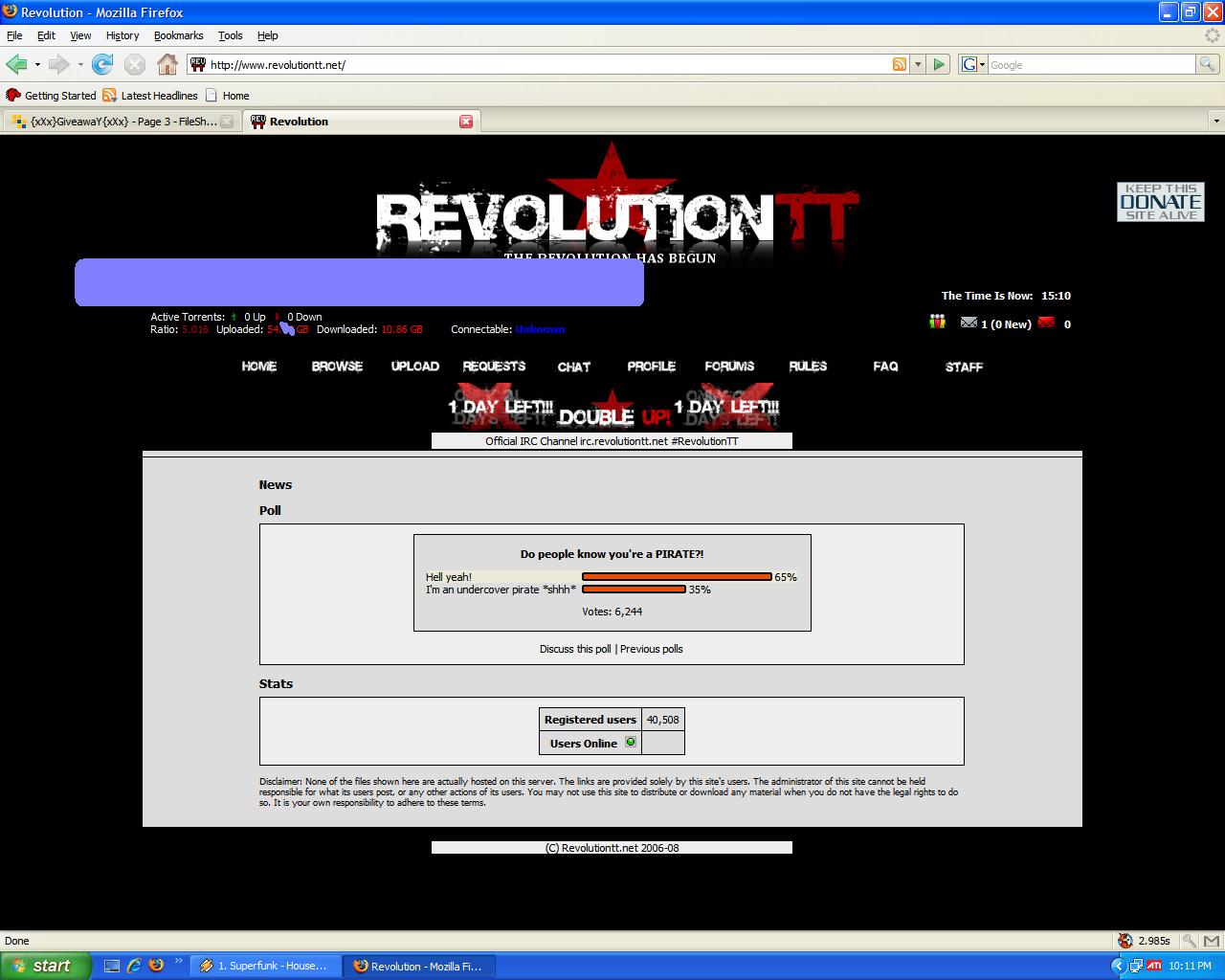Click the green Users Online indicator
Screen dimensions: 1225x980
[x=631, y=742]
